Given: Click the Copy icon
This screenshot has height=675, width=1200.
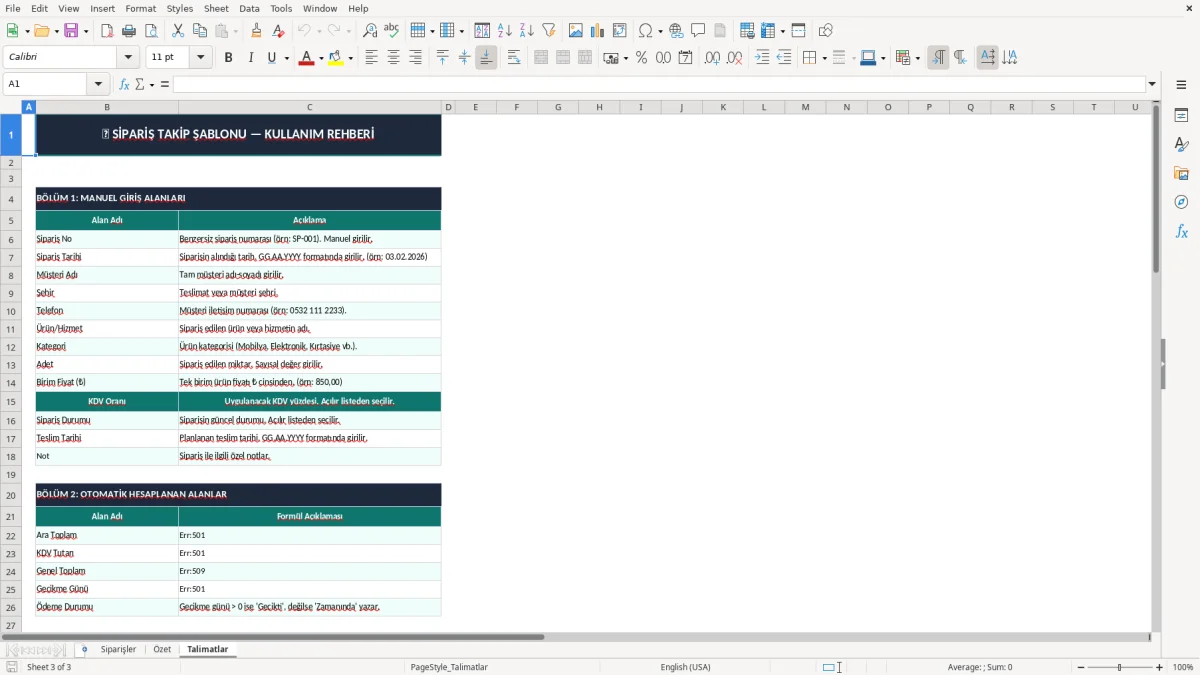Looking at the screenshot, I should (200, 31).
